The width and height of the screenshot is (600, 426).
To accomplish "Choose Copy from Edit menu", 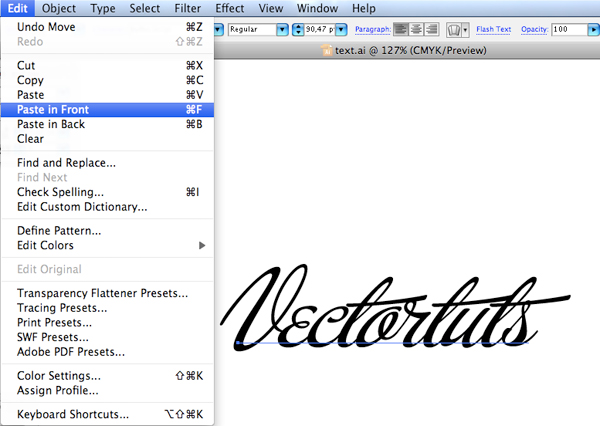I will [x=107, y=80].
